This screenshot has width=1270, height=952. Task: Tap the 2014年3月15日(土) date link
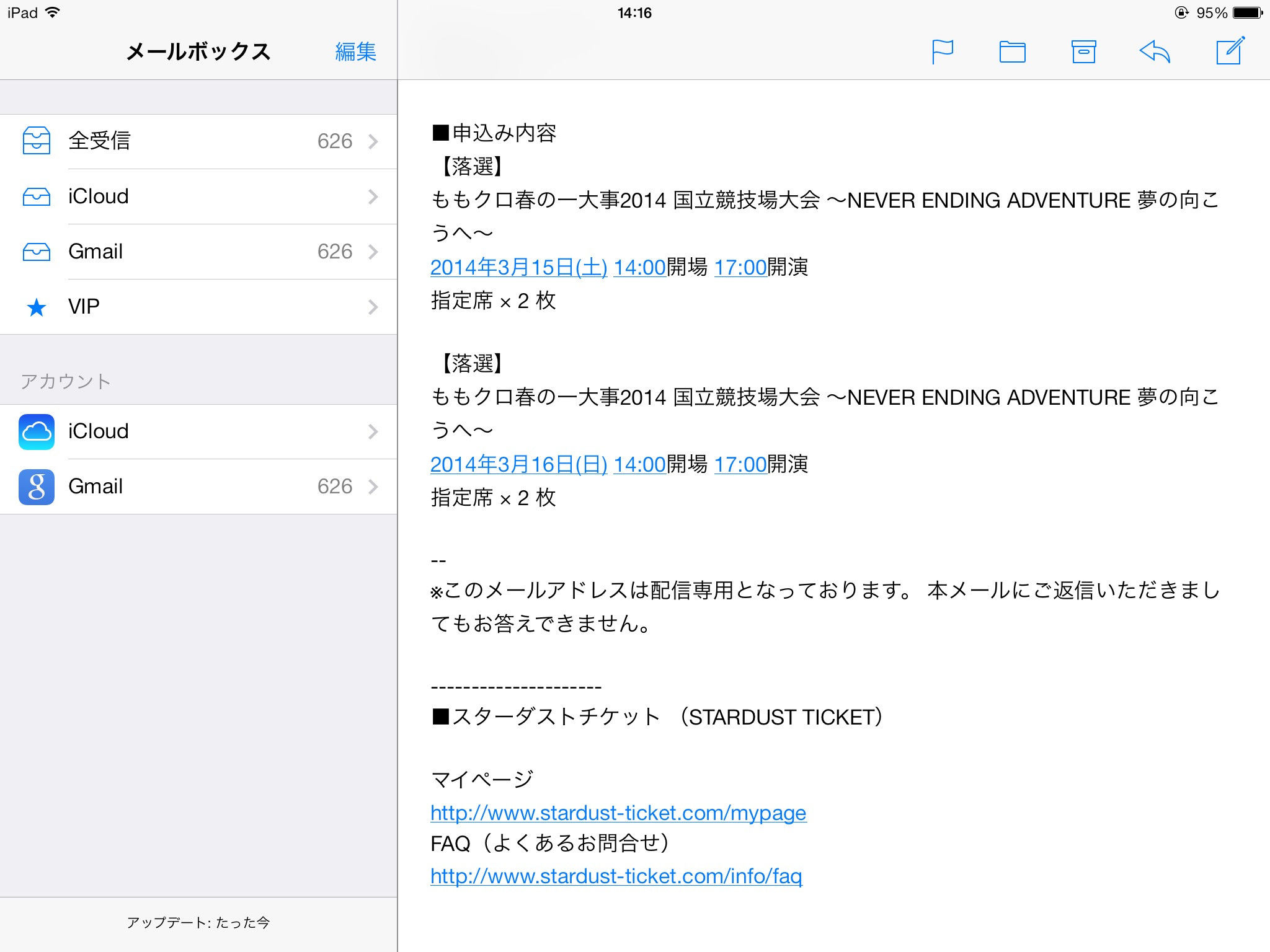(x=518, y=267)
